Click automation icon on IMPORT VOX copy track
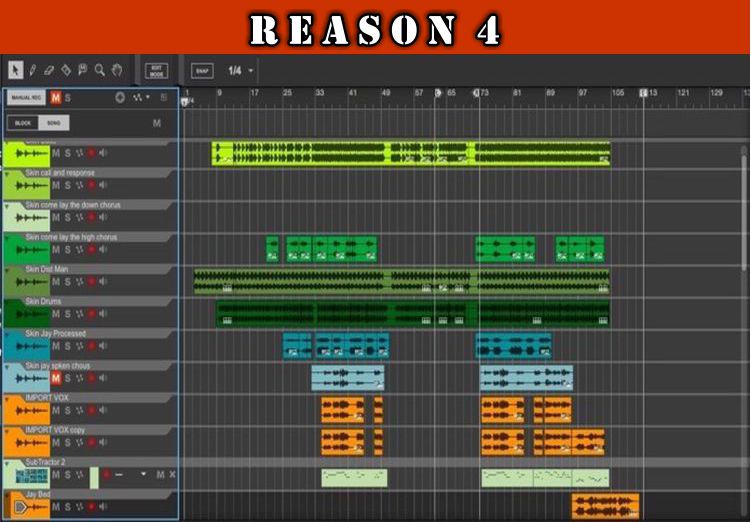This screenshot has width=751, height=522. 80,443
